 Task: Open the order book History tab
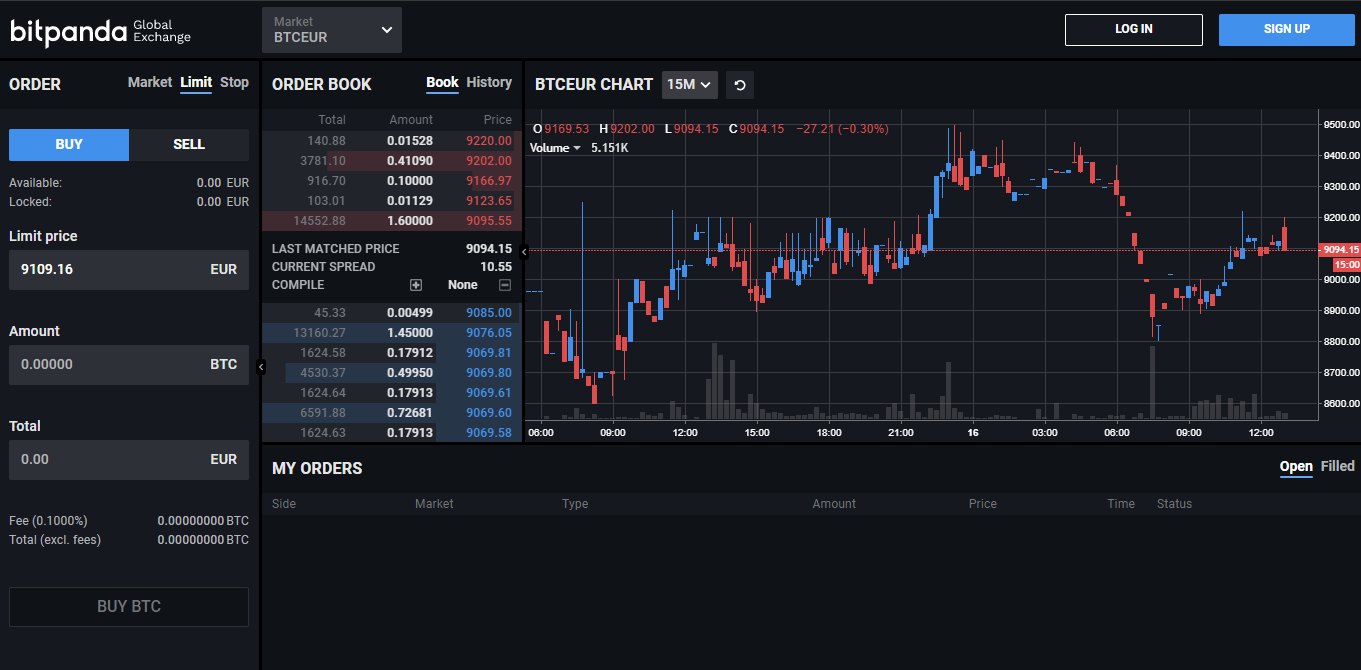[489, 83]
